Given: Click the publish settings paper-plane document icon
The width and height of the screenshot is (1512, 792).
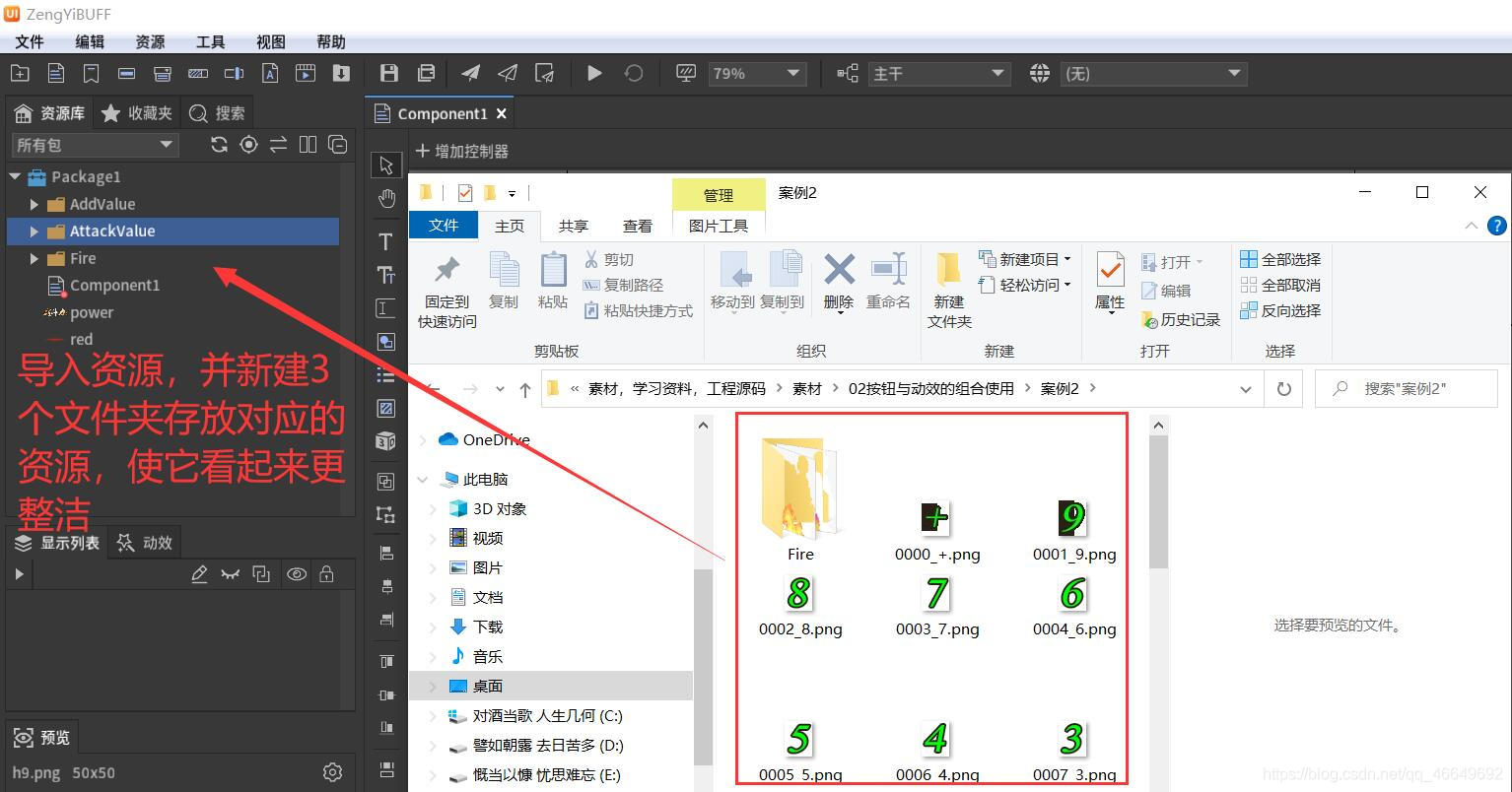Looking at the screenshot, I should (x=544, y=73).
